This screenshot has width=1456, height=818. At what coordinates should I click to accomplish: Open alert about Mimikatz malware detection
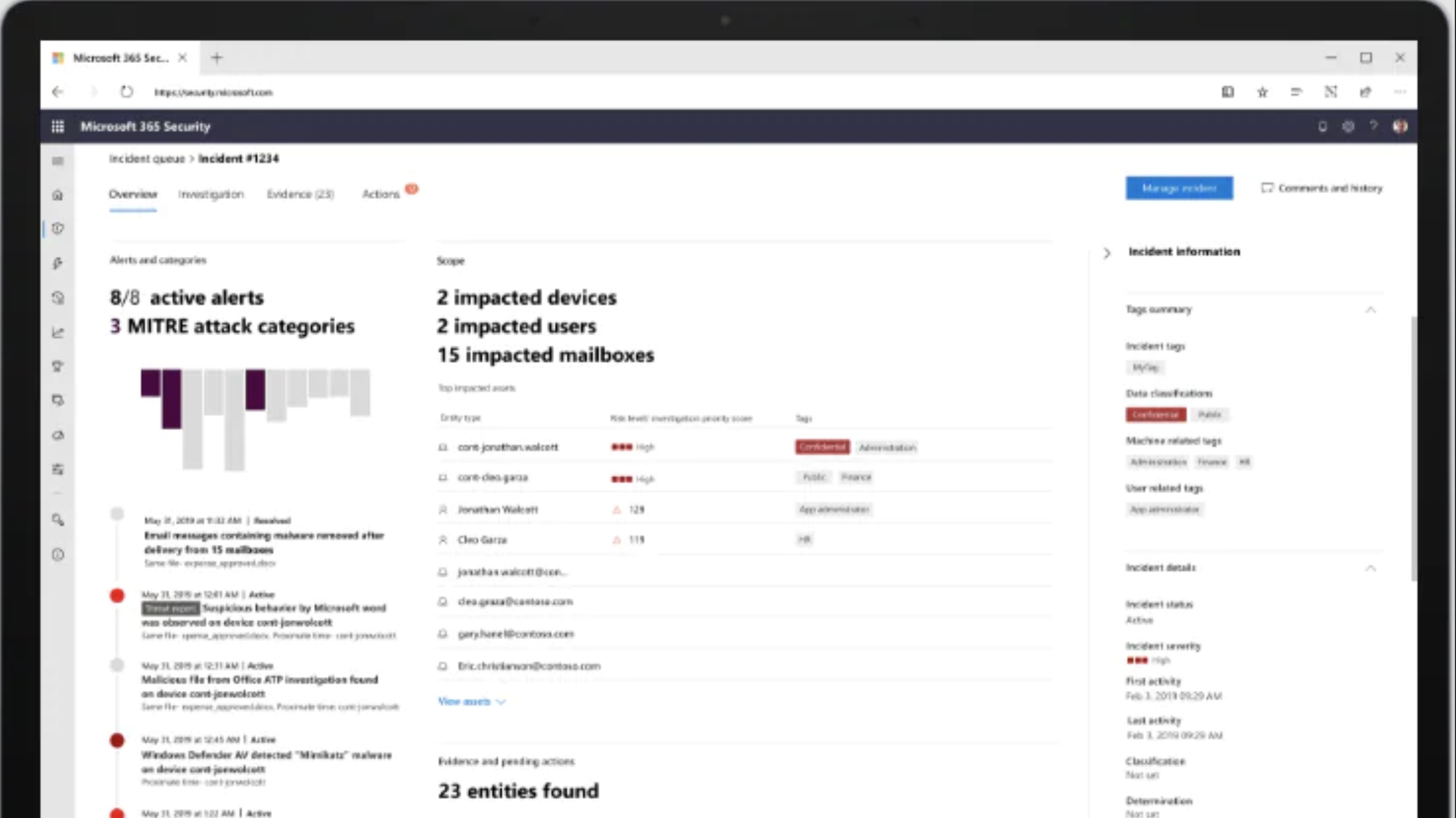pyautogui.click(x=266, y=761)
